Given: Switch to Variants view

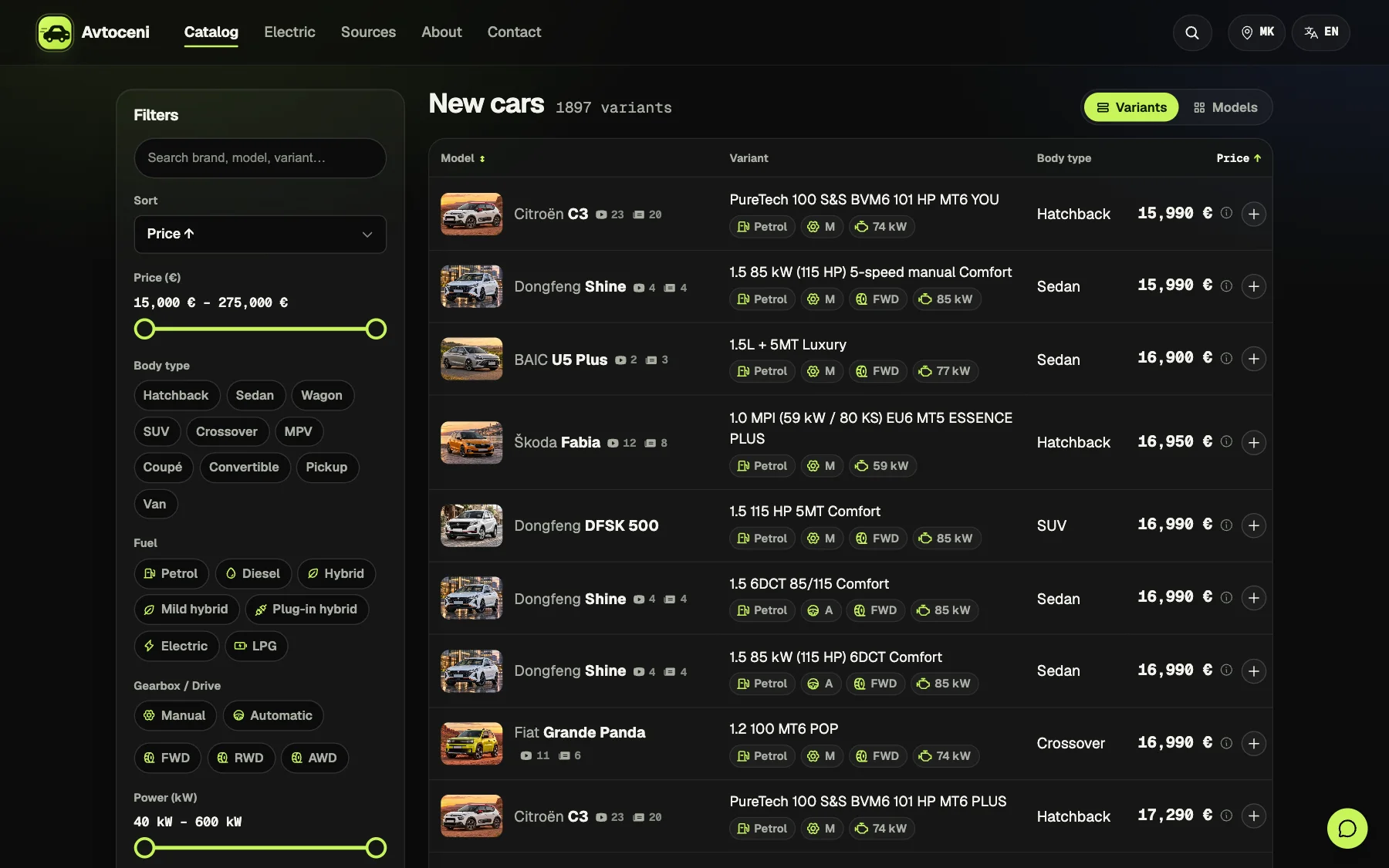Looking at the screenshot, I should pos(1131,107).
